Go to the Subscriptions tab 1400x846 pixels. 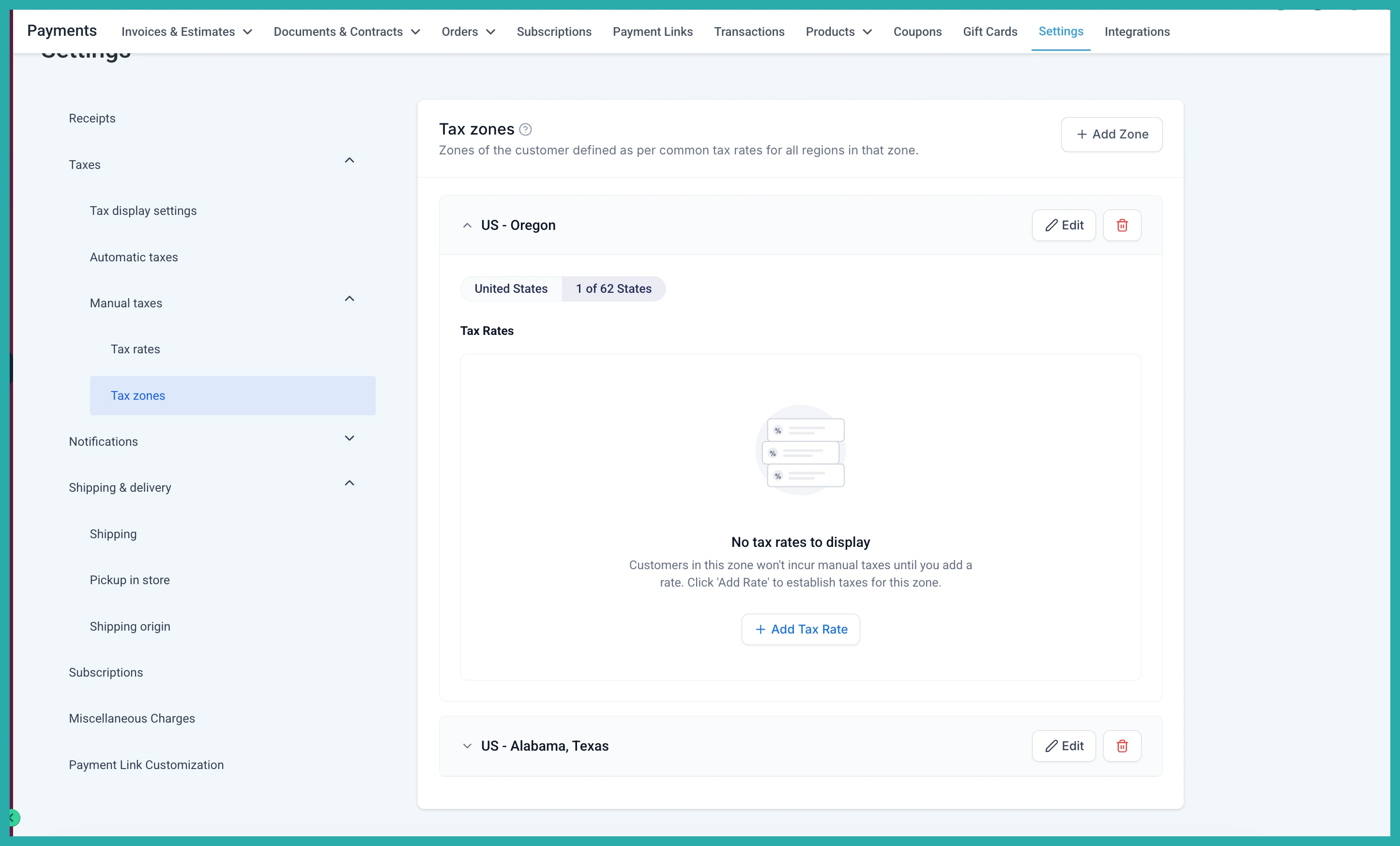click(x=554, y=32)
